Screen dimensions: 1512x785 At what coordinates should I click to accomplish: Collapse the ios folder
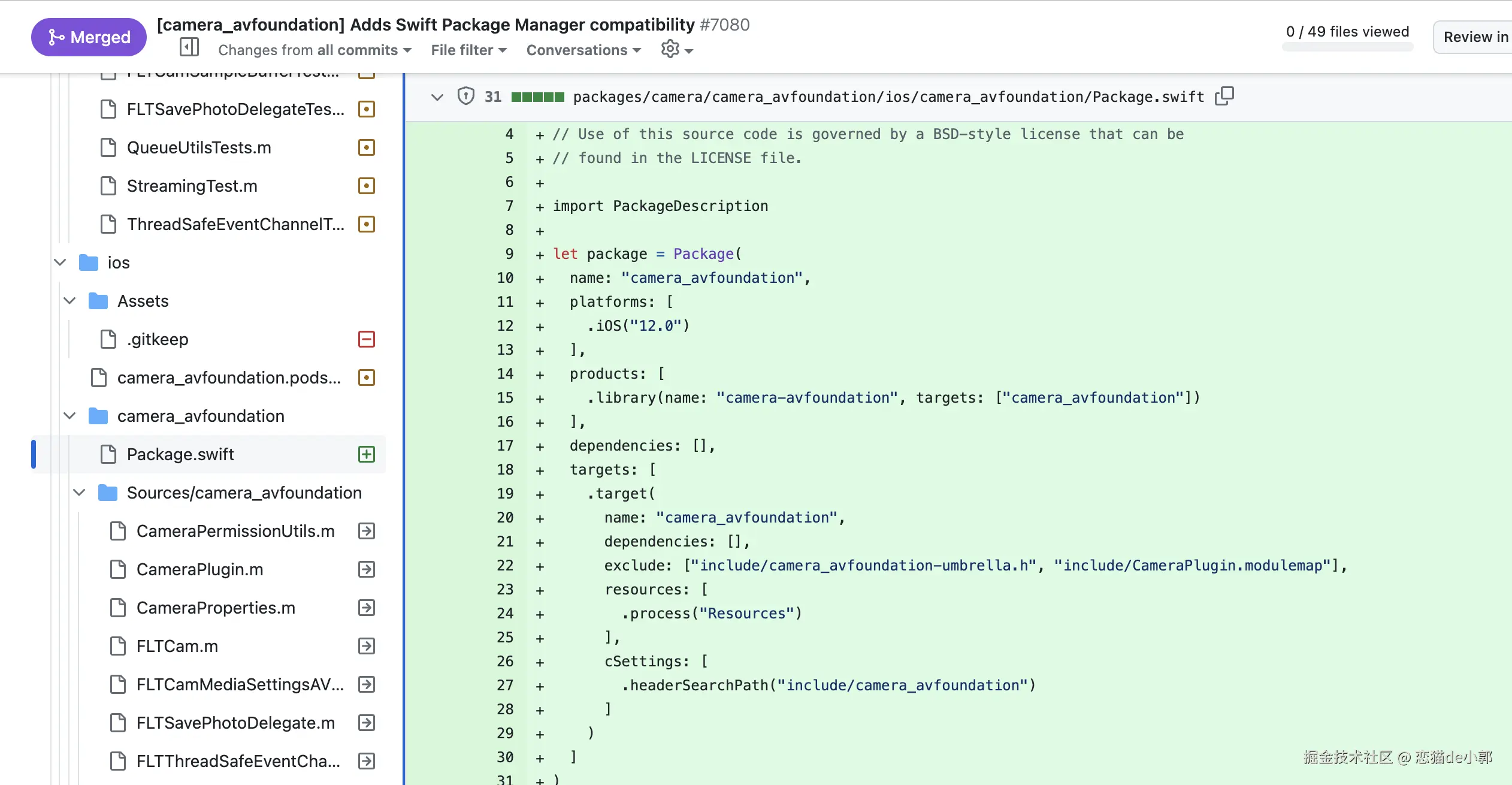pos(60,262)
